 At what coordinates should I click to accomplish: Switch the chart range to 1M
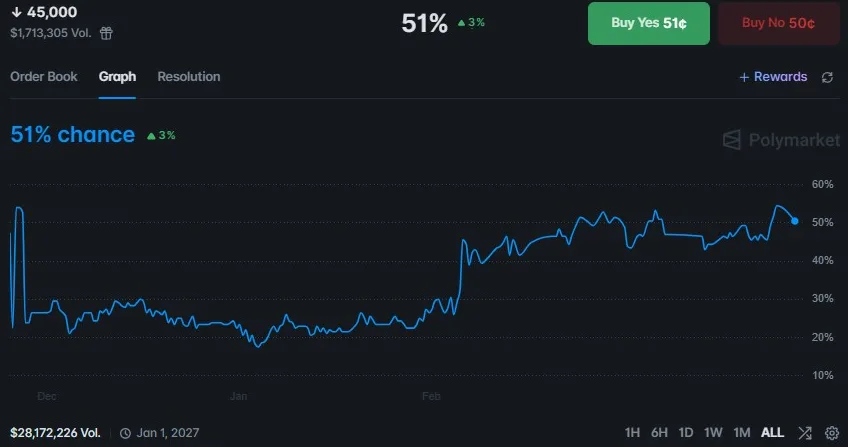(x=741, y=433)
